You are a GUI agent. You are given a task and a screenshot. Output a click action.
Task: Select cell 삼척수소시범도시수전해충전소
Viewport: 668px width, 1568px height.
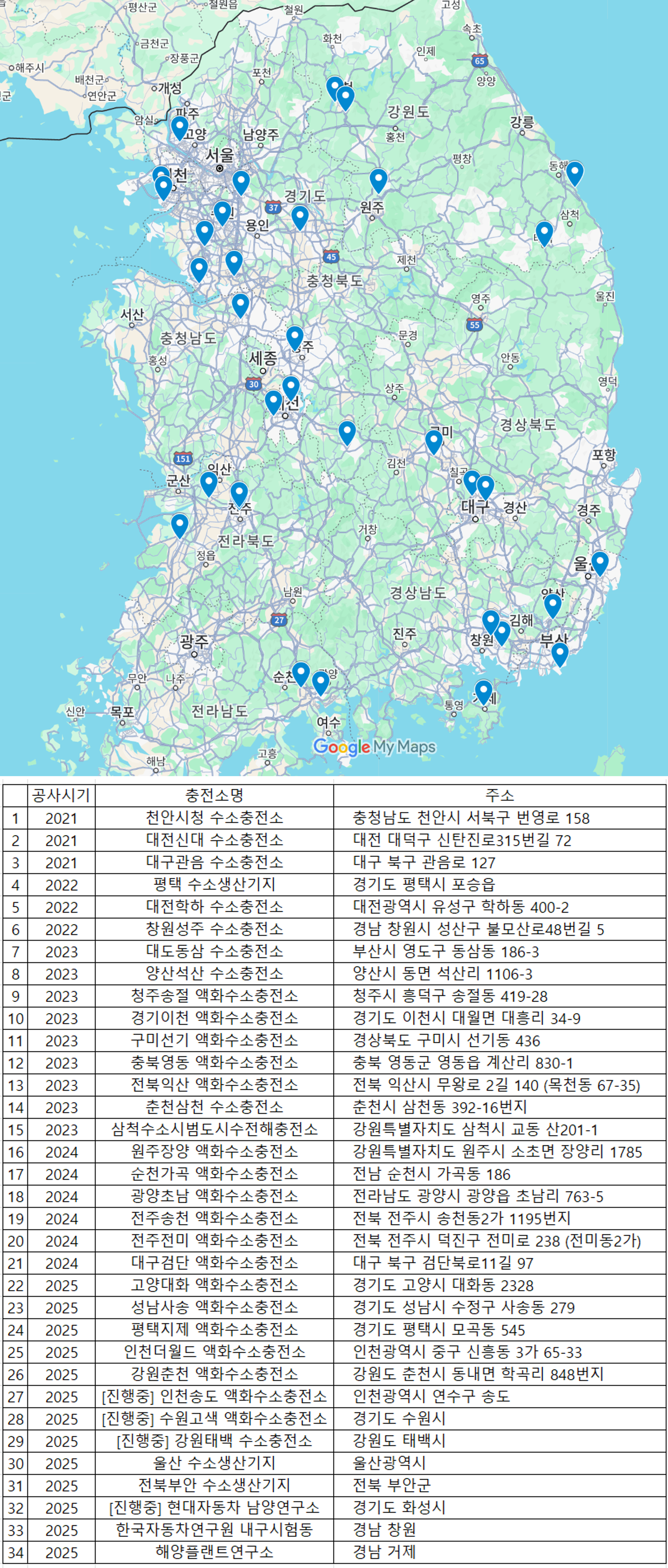[x=214, y=1130]
